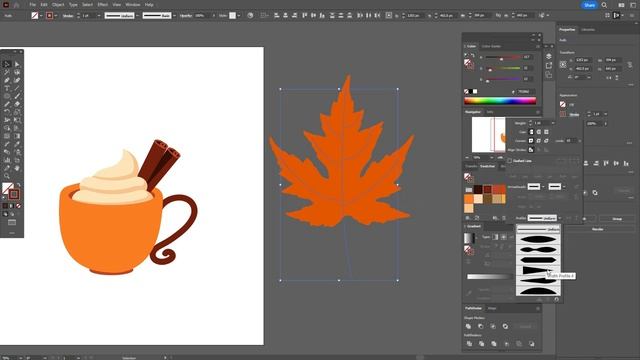
Task: Click Crop in the Pathfinders row
Action: 507,344
